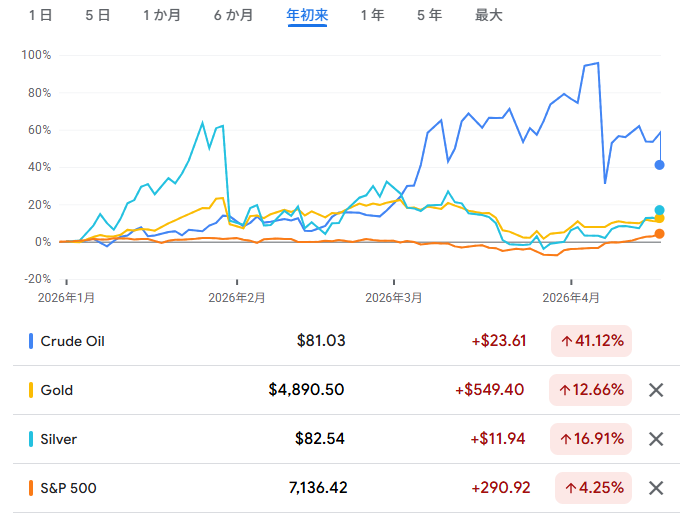The height and width of the screenshot is (520, 695).
Task: Open the Crude Oil row
Action: 72,341
